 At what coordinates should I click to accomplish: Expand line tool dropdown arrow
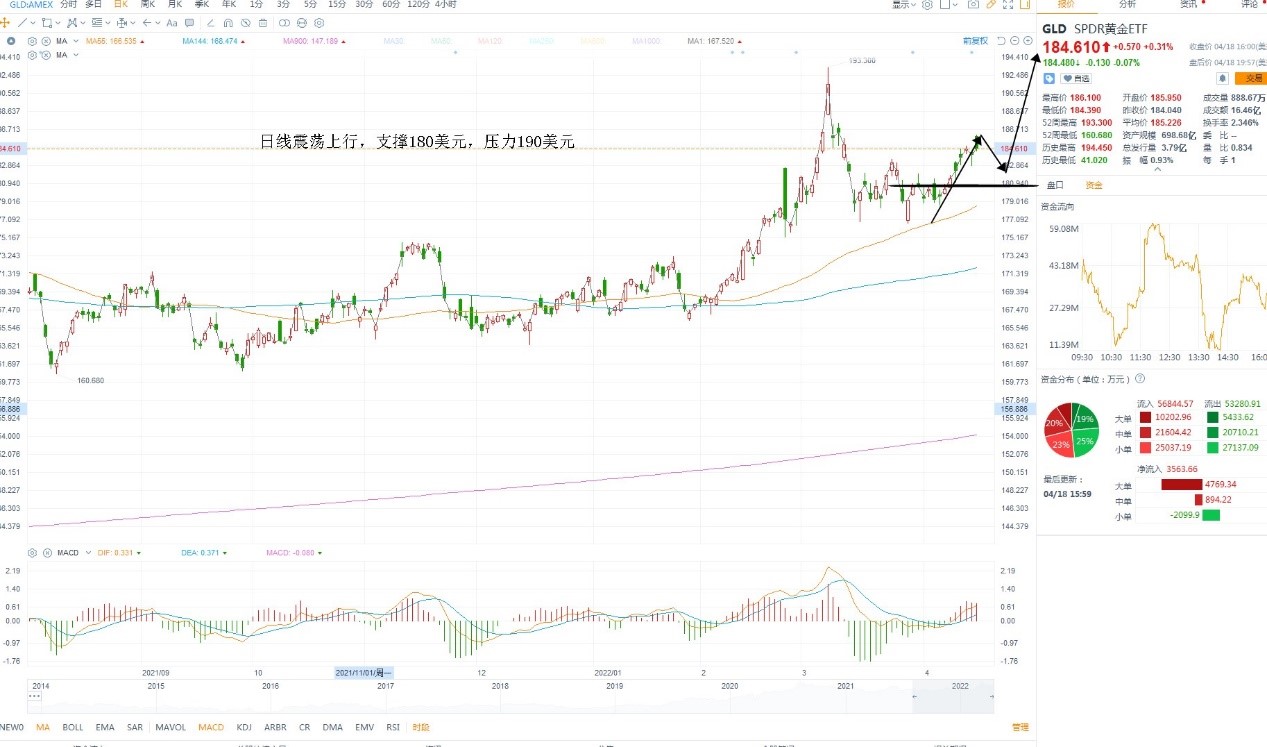click(32, 23)
